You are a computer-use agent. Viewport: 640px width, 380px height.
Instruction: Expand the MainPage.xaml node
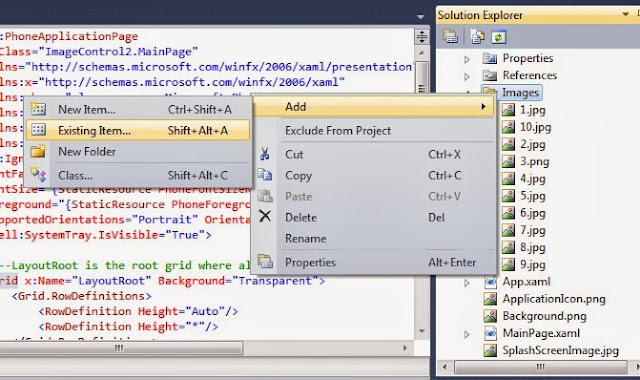click(x=467, y=334)
